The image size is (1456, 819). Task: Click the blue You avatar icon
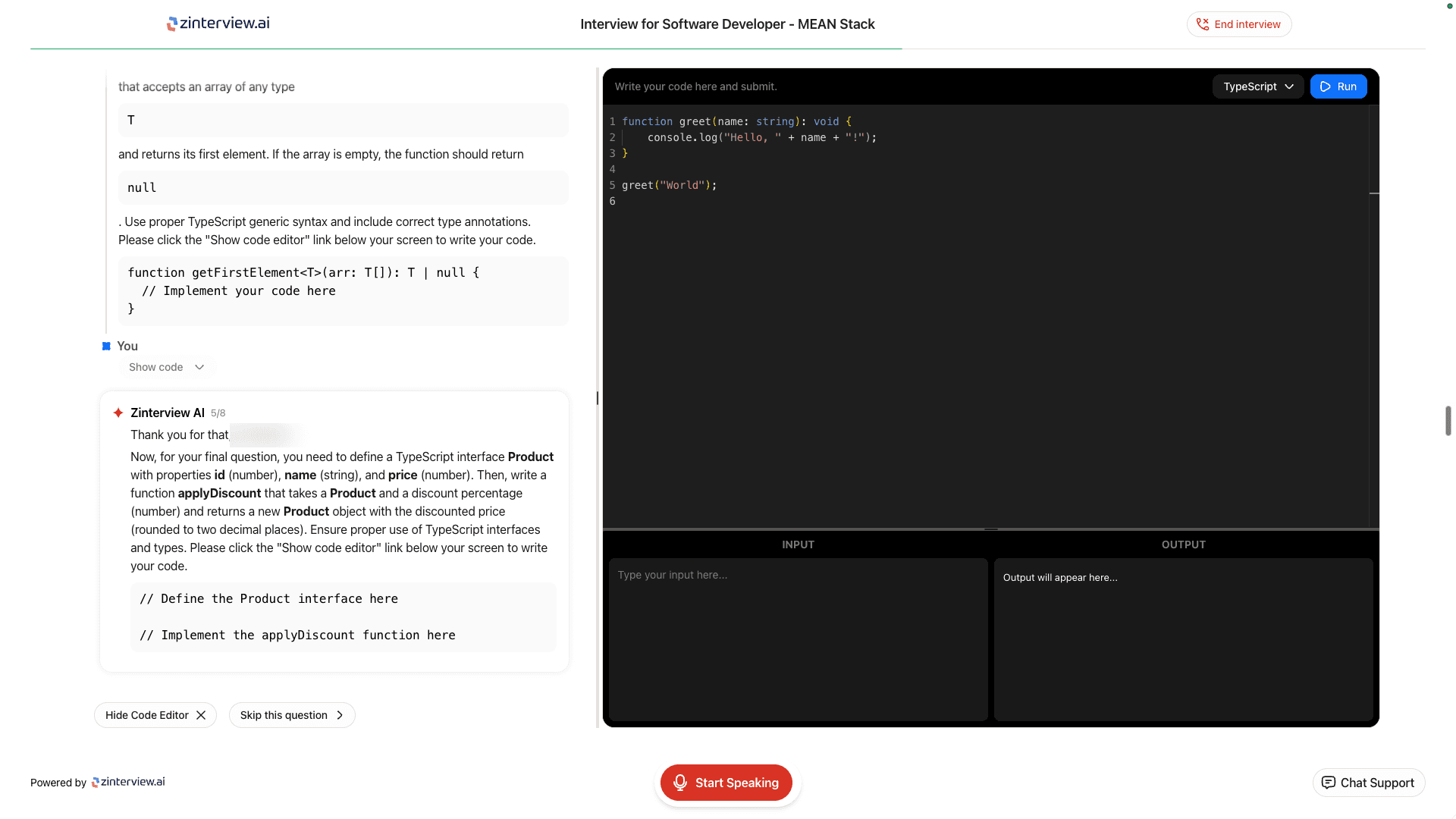106,346
